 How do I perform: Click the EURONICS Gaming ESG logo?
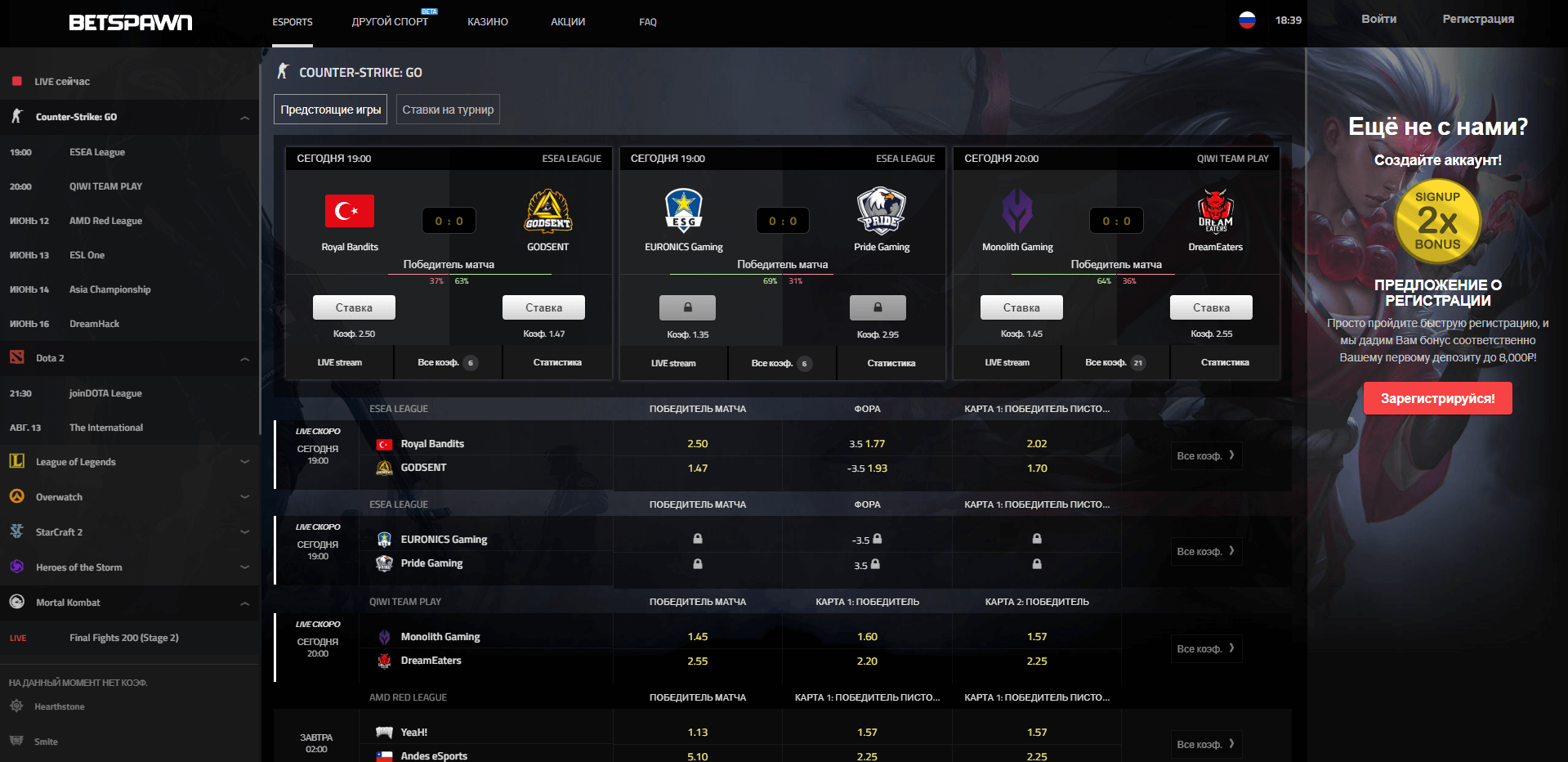(x=684, y=211)
